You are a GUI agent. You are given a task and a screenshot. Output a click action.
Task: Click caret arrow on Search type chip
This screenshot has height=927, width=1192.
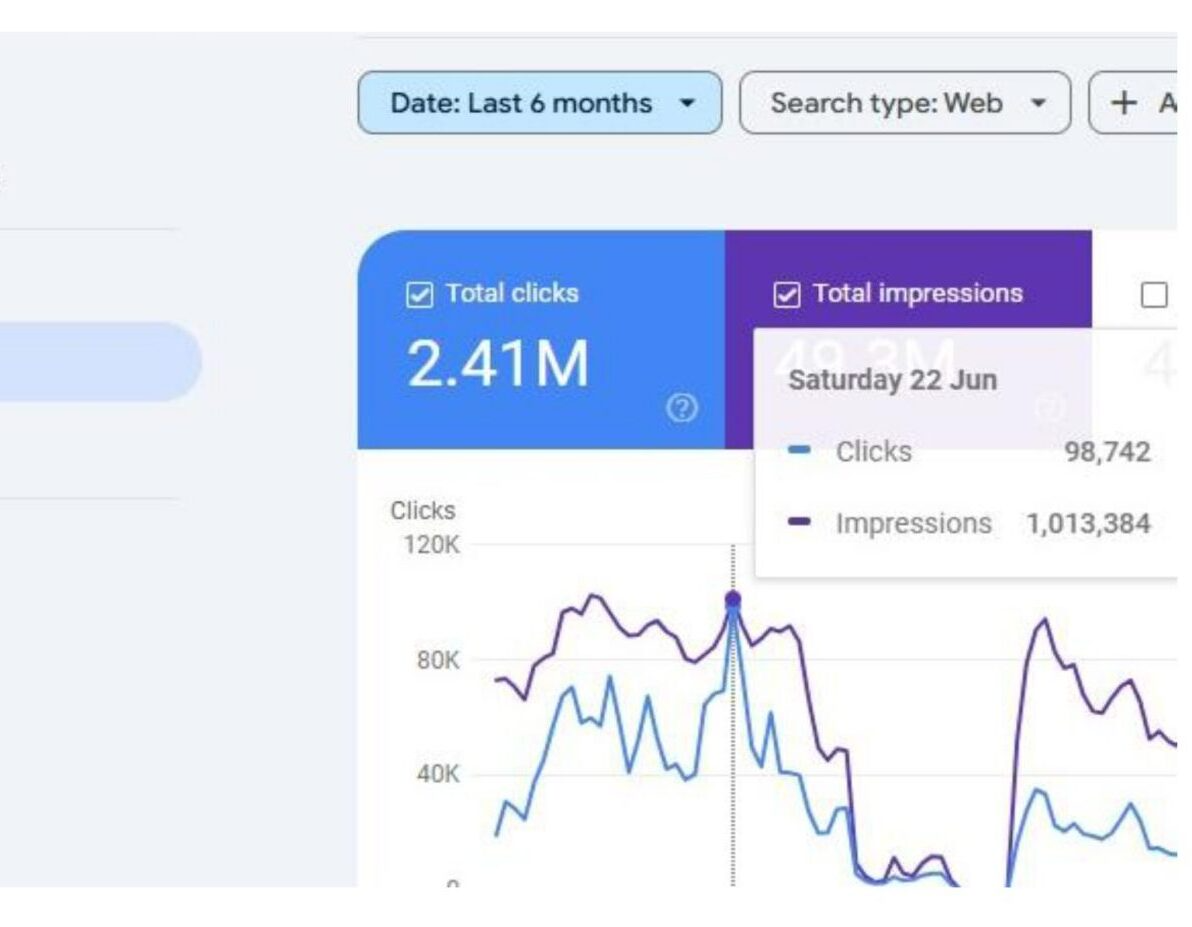pos(1037,103)
